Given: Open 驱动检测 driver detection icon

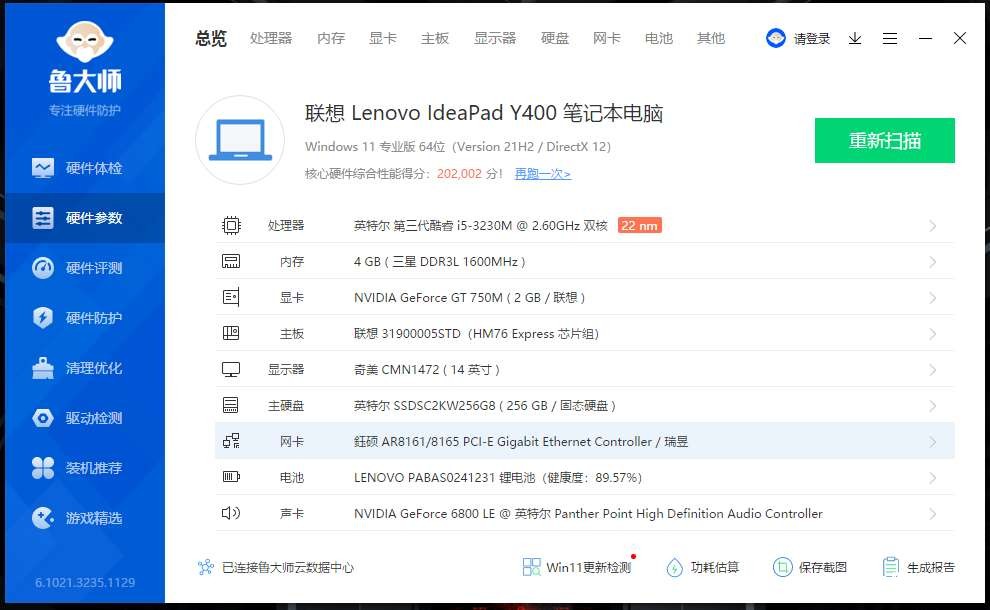Looking at the screenshot, I should point(43,417).
